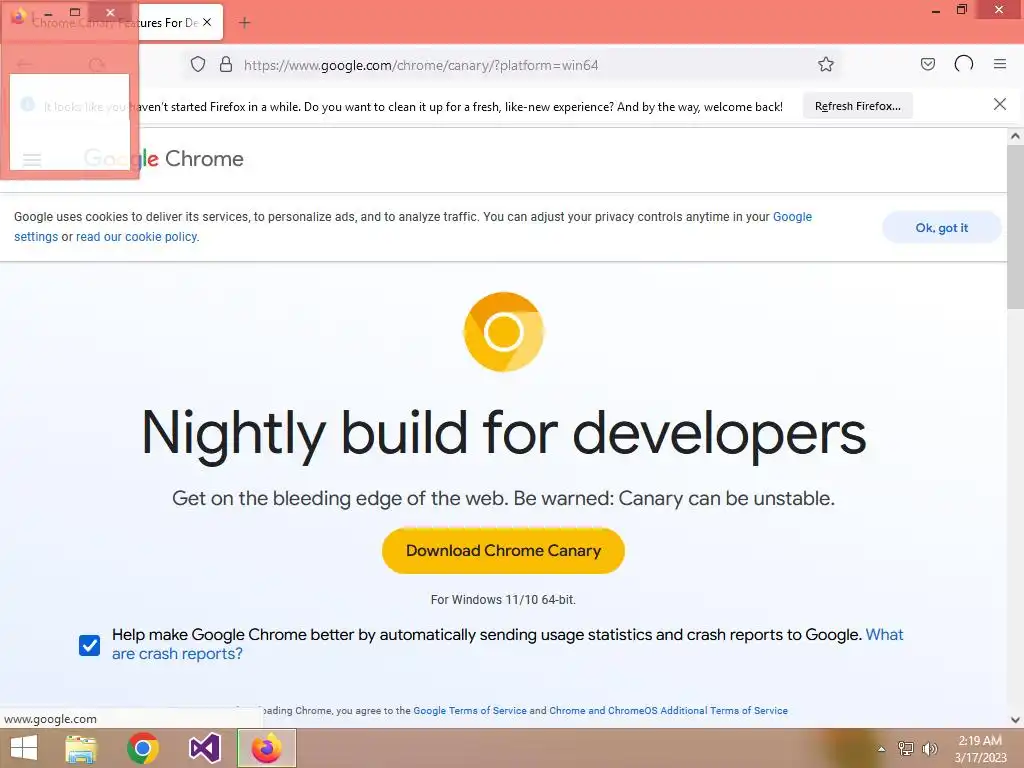This screenshot has height=768, width=1024.
Task: Click the Refresh Firefox… button
Action: (857, 106)
